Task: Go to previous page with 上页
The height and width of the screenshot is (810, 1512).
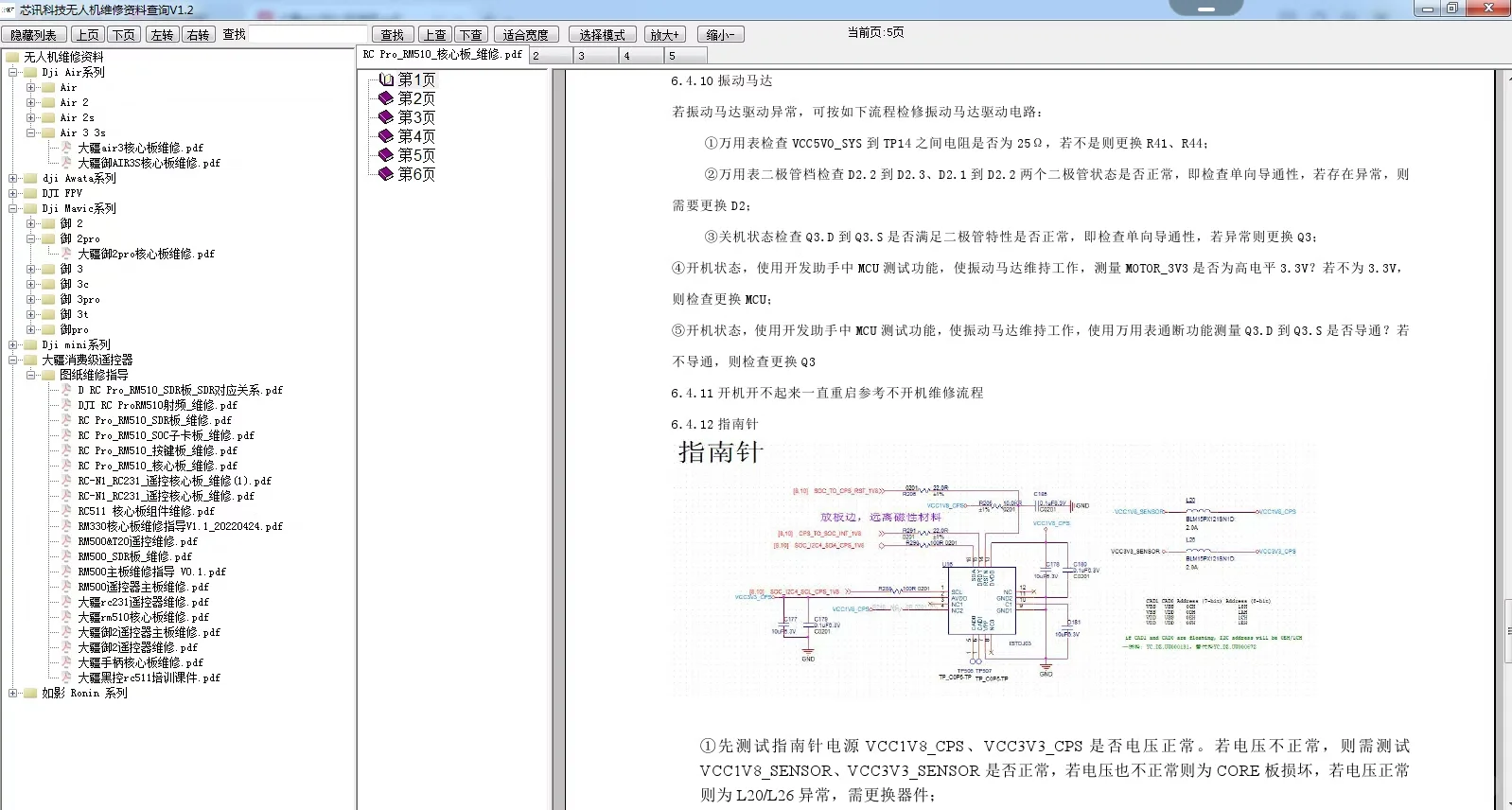Action: click(x=87, y=35)
